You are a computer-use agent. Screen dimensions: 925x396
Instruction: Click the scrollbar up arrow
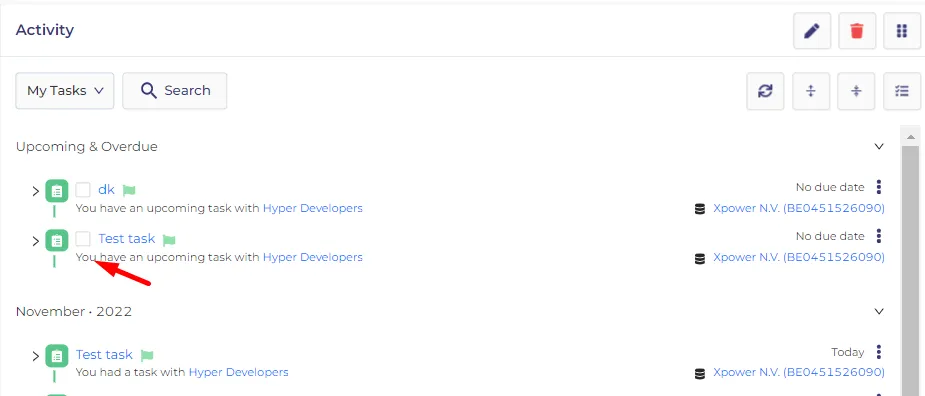pyautogui.click(x=910, y=136)
